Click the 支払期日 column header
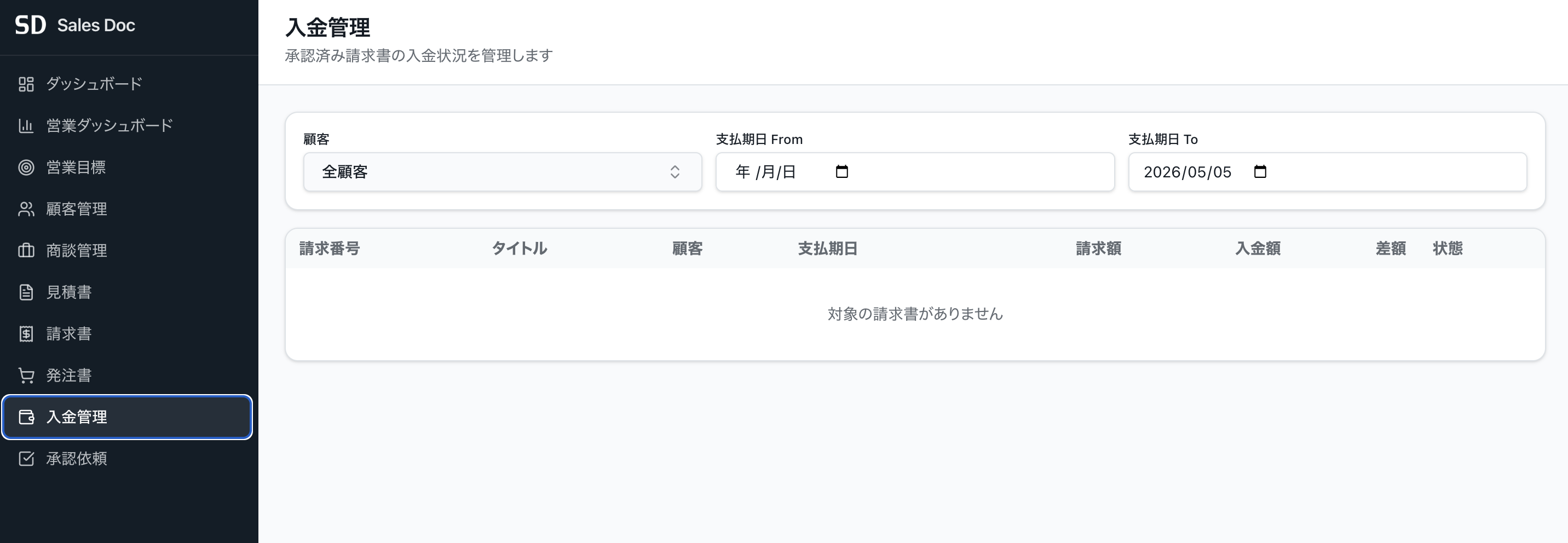1568x543 pixels. coord(828,249)
